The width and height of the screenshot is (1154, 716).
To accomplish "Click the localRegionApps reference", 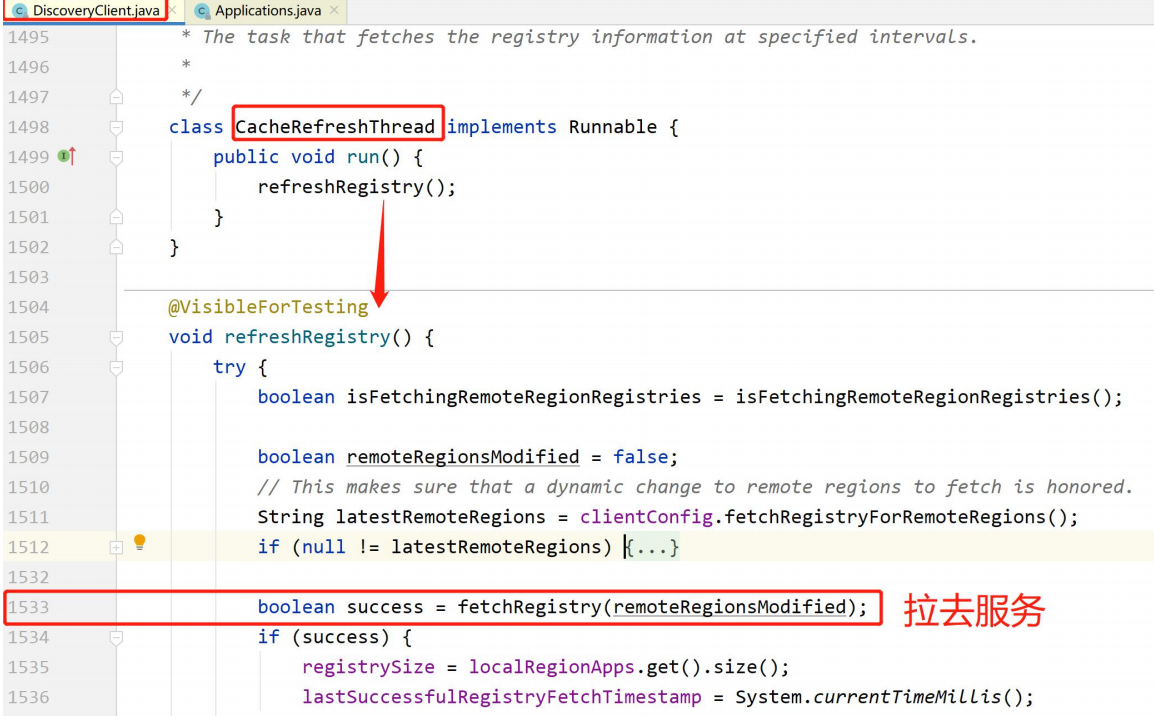I will (x=551, y=667).
